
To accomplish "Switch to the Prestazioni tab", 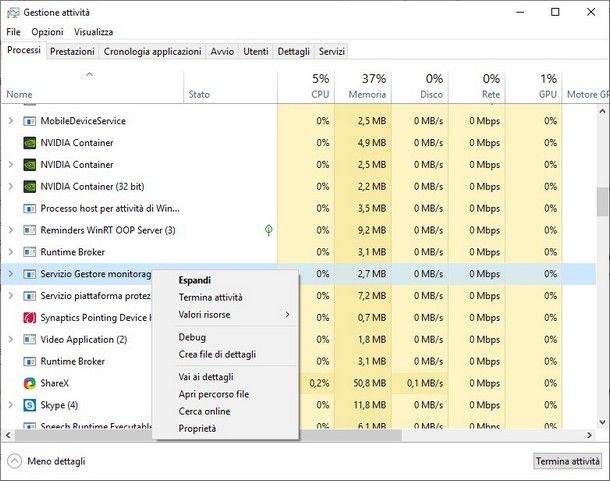I will click(x=72, y=51).
